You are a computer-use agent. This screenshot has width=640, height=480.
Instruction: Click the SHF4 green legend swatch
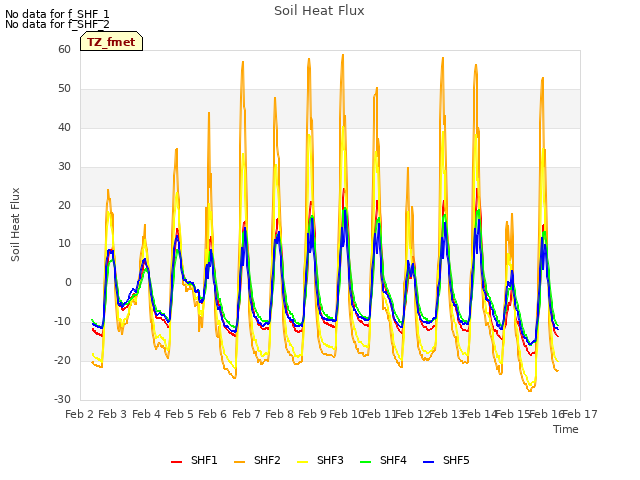pyautogui.click(x=366, y=461)
